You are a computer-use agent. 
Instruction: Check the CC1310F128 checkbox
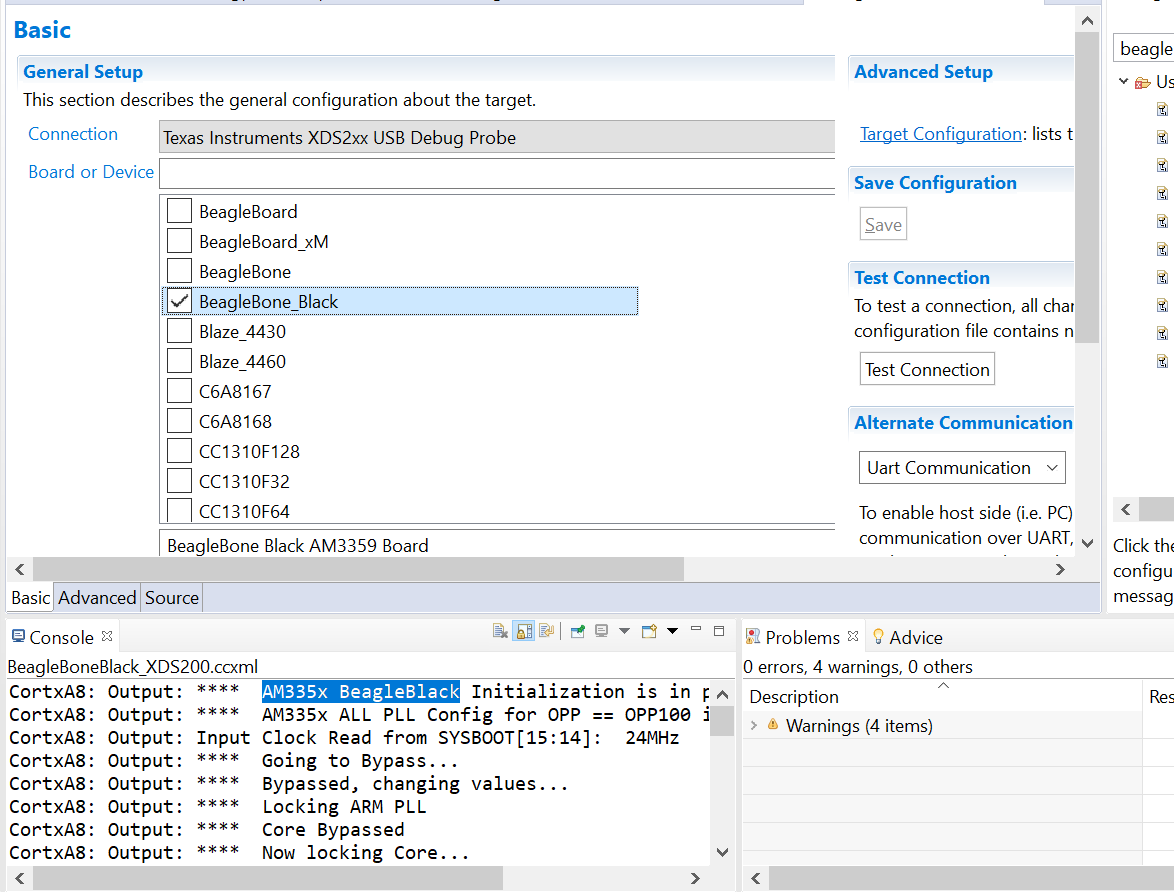180,451
